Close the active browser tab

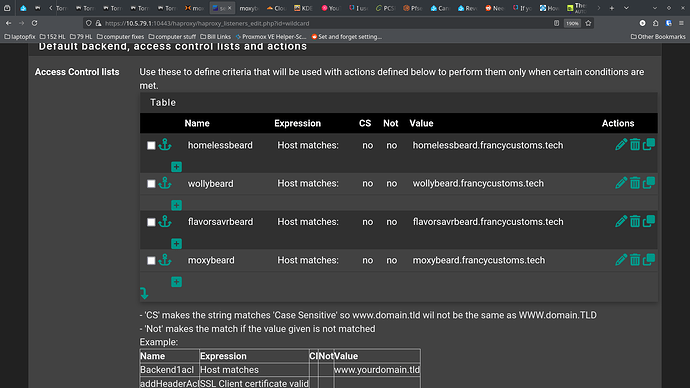coord(229,8)
